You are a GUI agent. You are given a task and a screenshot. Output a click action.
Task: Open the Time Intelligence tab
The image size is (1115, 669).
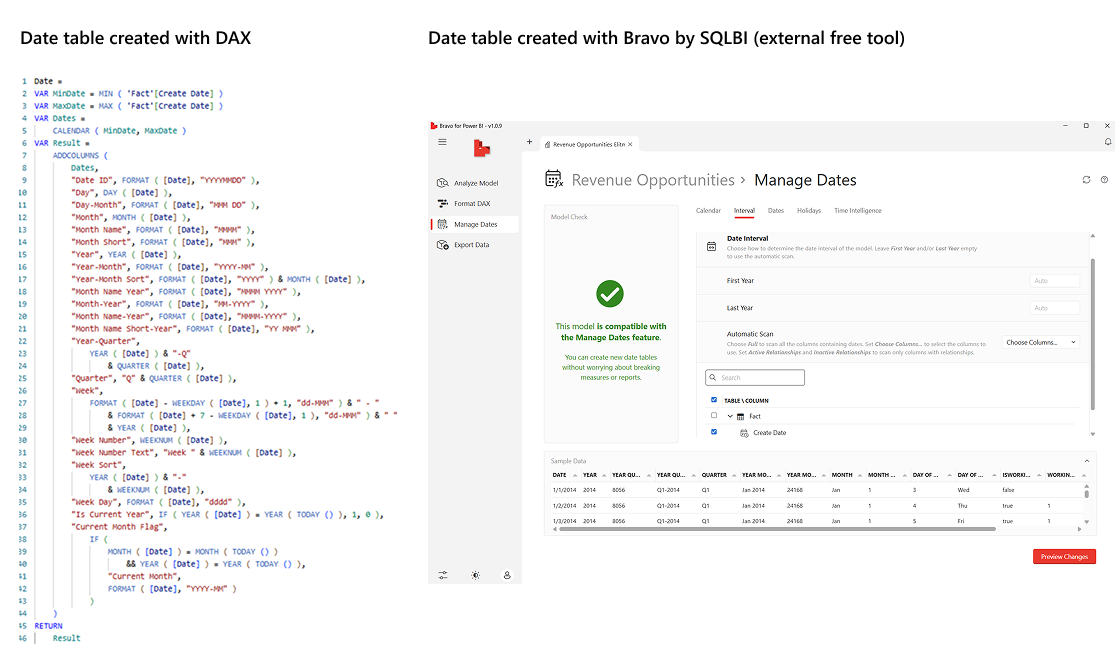[x=858, y=210]
